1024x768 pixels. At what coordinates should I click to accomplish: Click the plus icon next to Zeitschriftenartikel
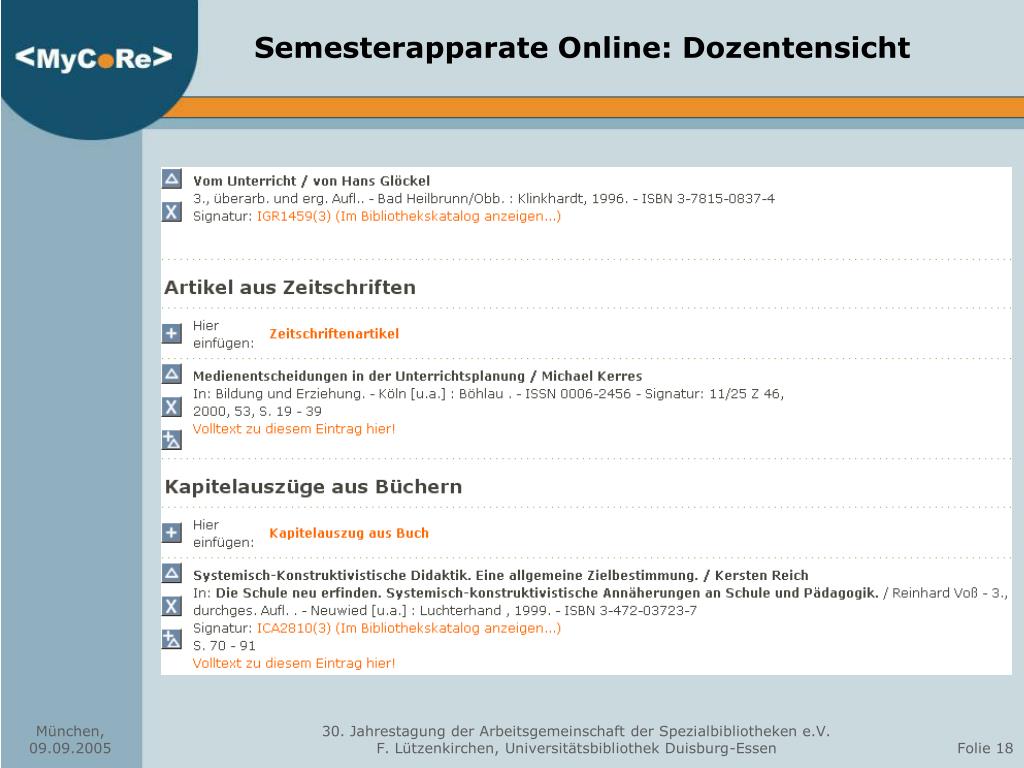pos(172,334)
